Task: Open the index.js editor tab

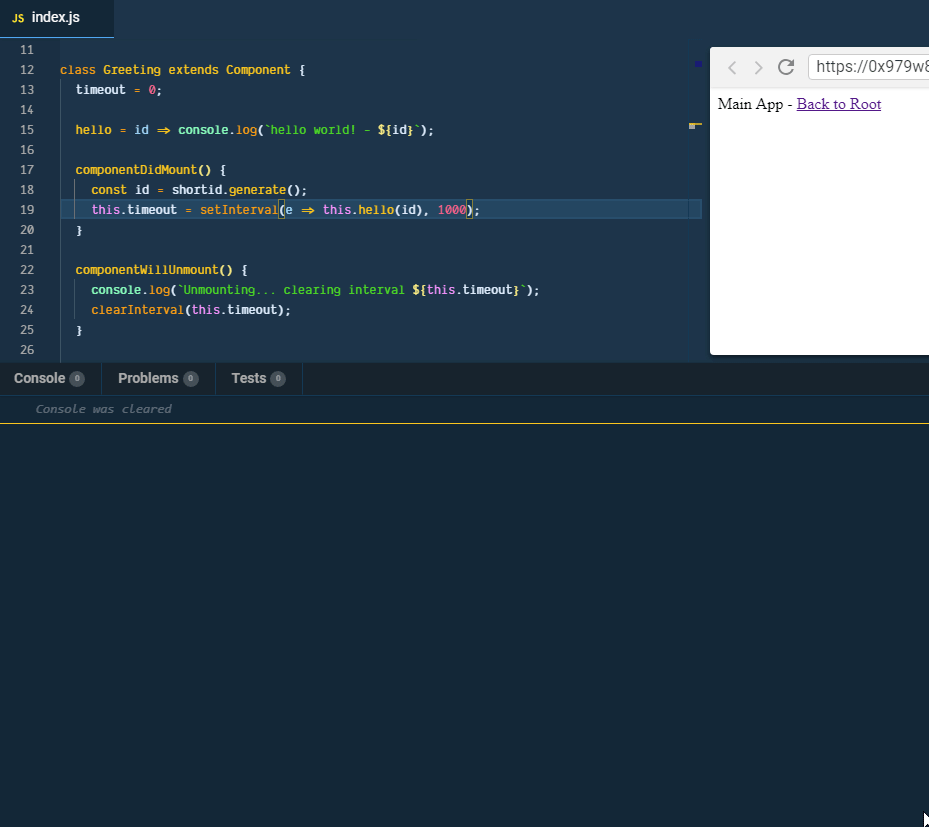Action: tap(55, 18)
